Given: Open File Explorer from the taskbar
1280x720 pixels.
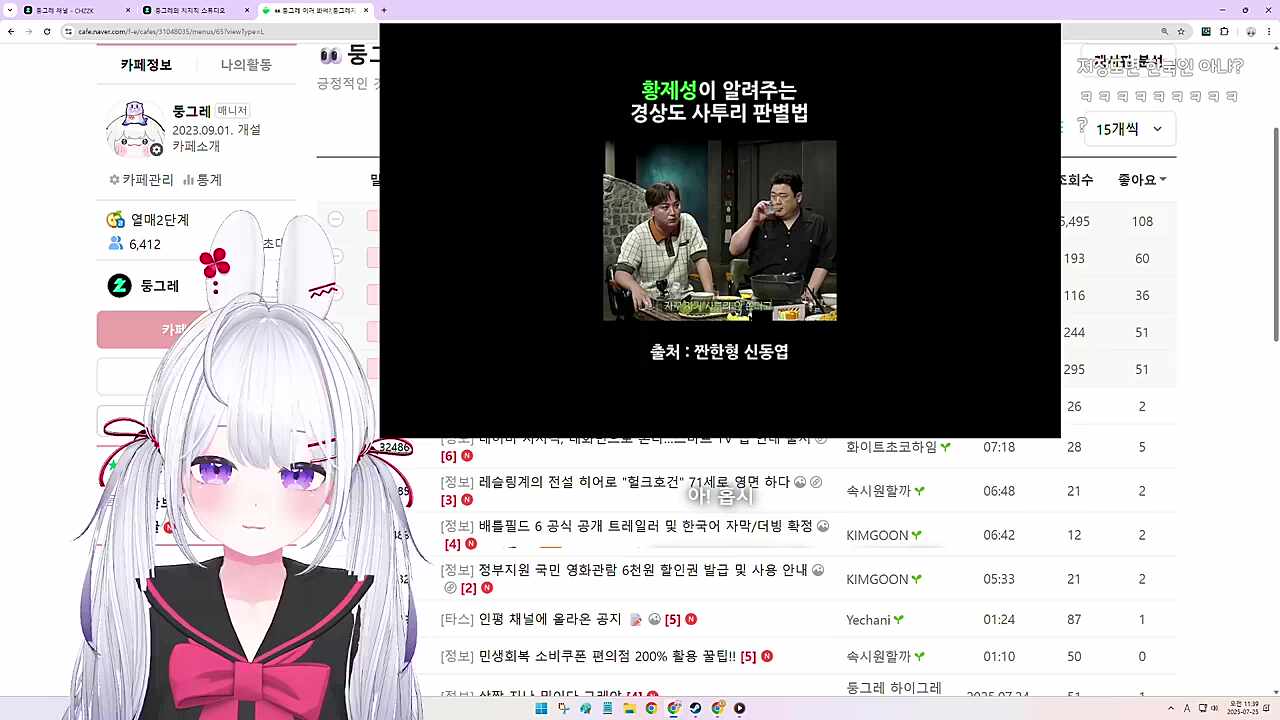Looking at the screenshot, I should [629, 708].
